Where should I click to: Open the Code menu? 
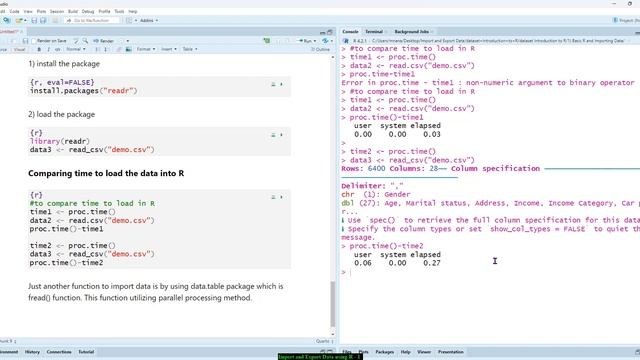14,11
